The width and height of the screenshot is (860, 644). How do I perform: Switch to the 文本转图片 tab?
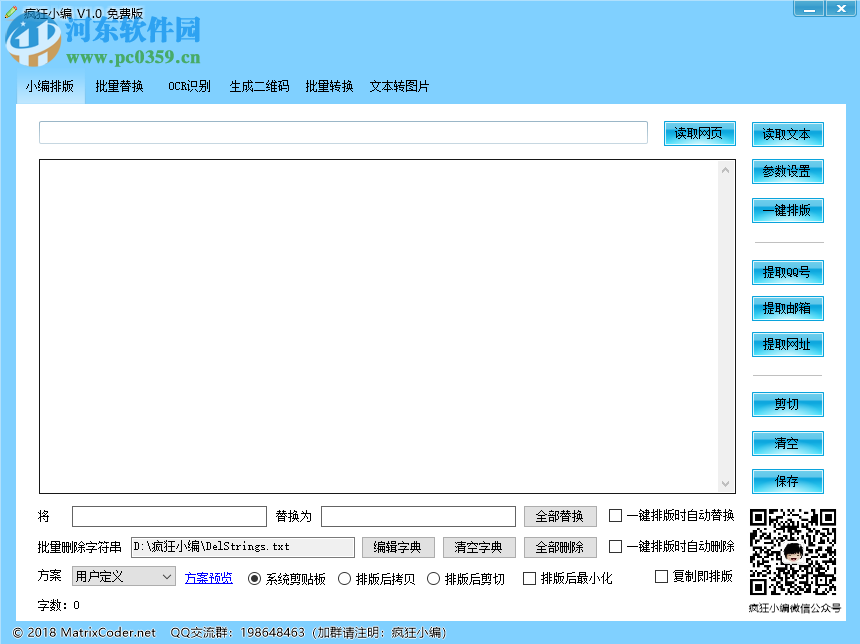click(399, 86)
